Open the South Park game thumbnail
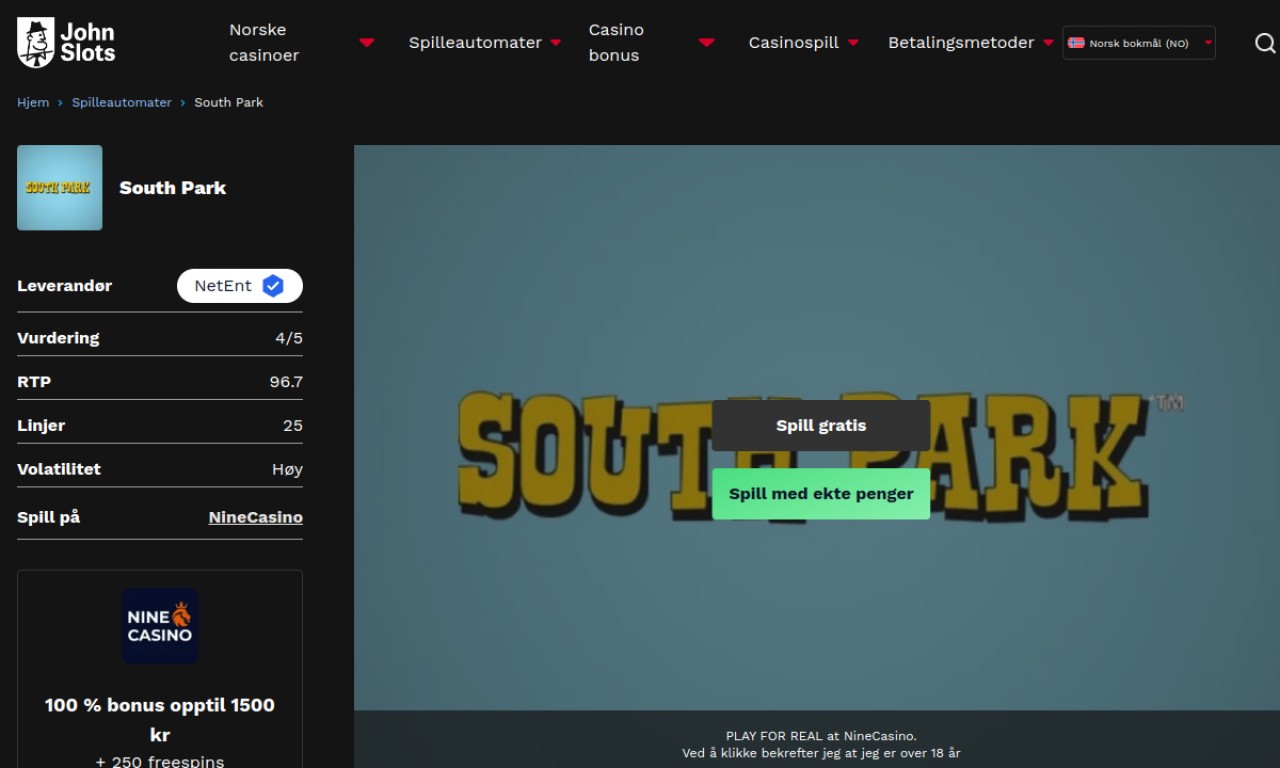The image size is (1280, 768). (x=60, y=188)
